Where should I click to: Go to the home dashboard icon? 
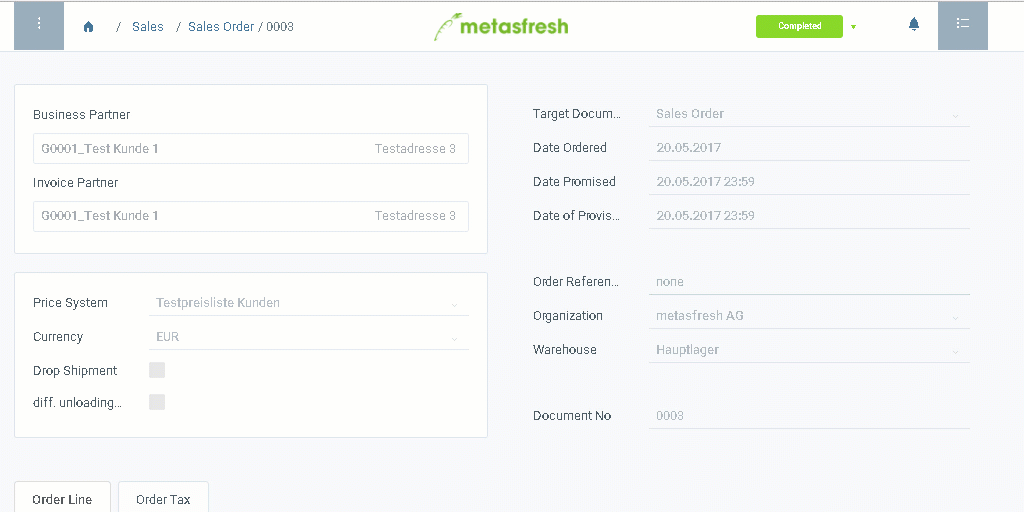89,27
